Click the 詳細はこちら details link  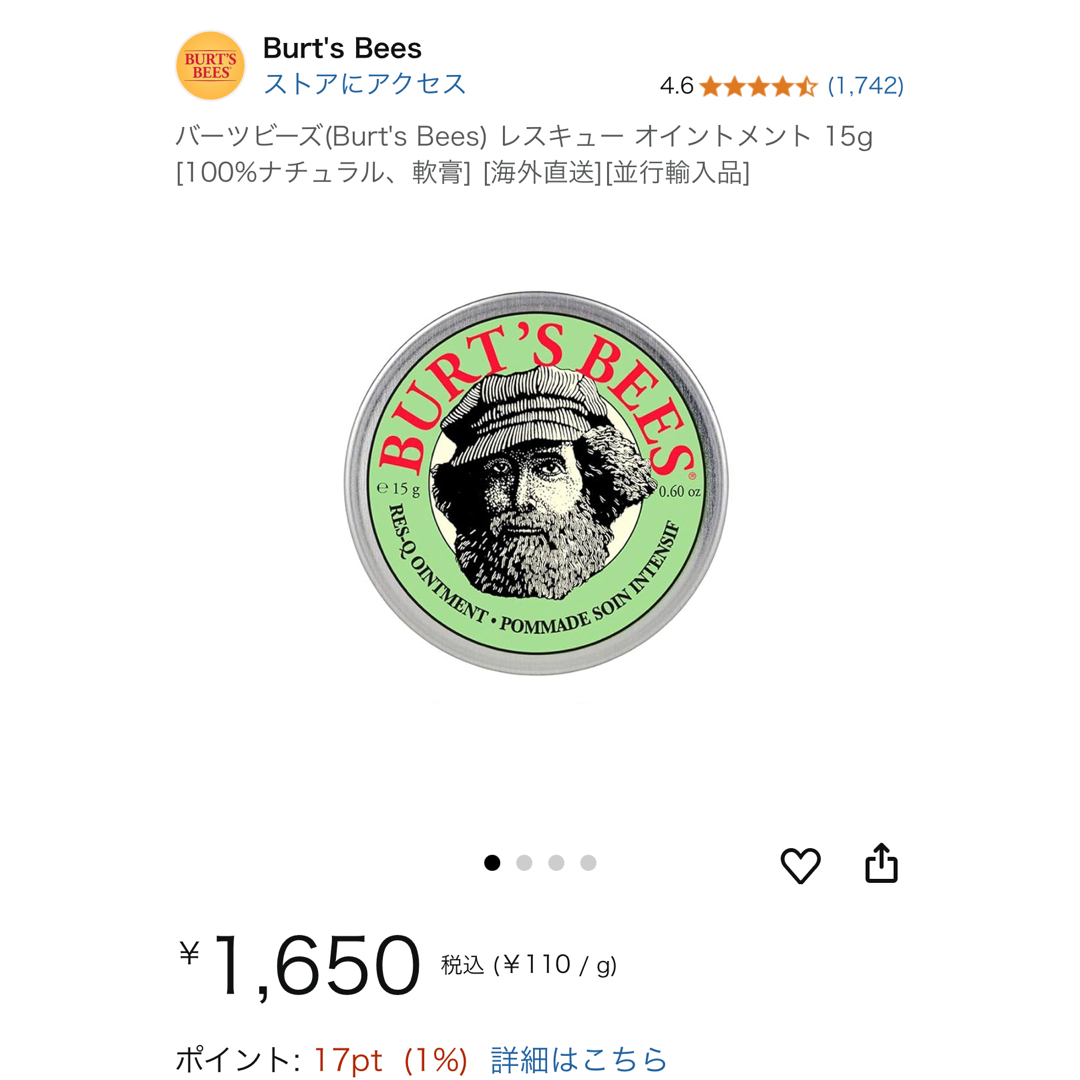coord(579,1059)
